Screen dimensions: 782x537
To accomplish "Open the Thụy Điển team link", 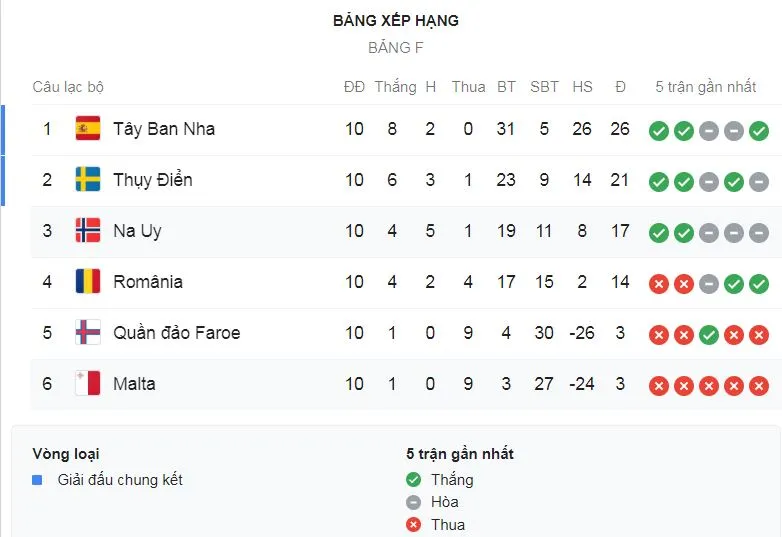I will pyautogui.click(x=153, y=179).
